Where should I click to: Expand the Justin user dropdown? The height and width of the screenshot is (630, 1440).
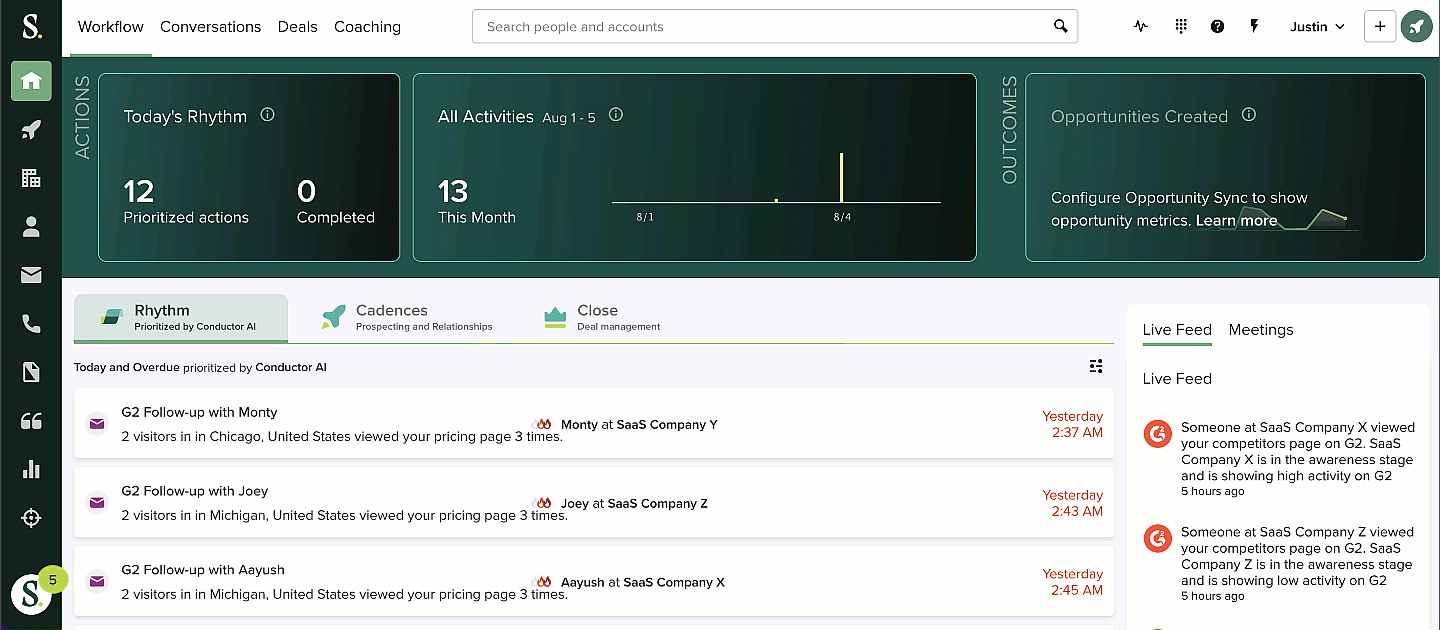click(x=1317, y=27)
